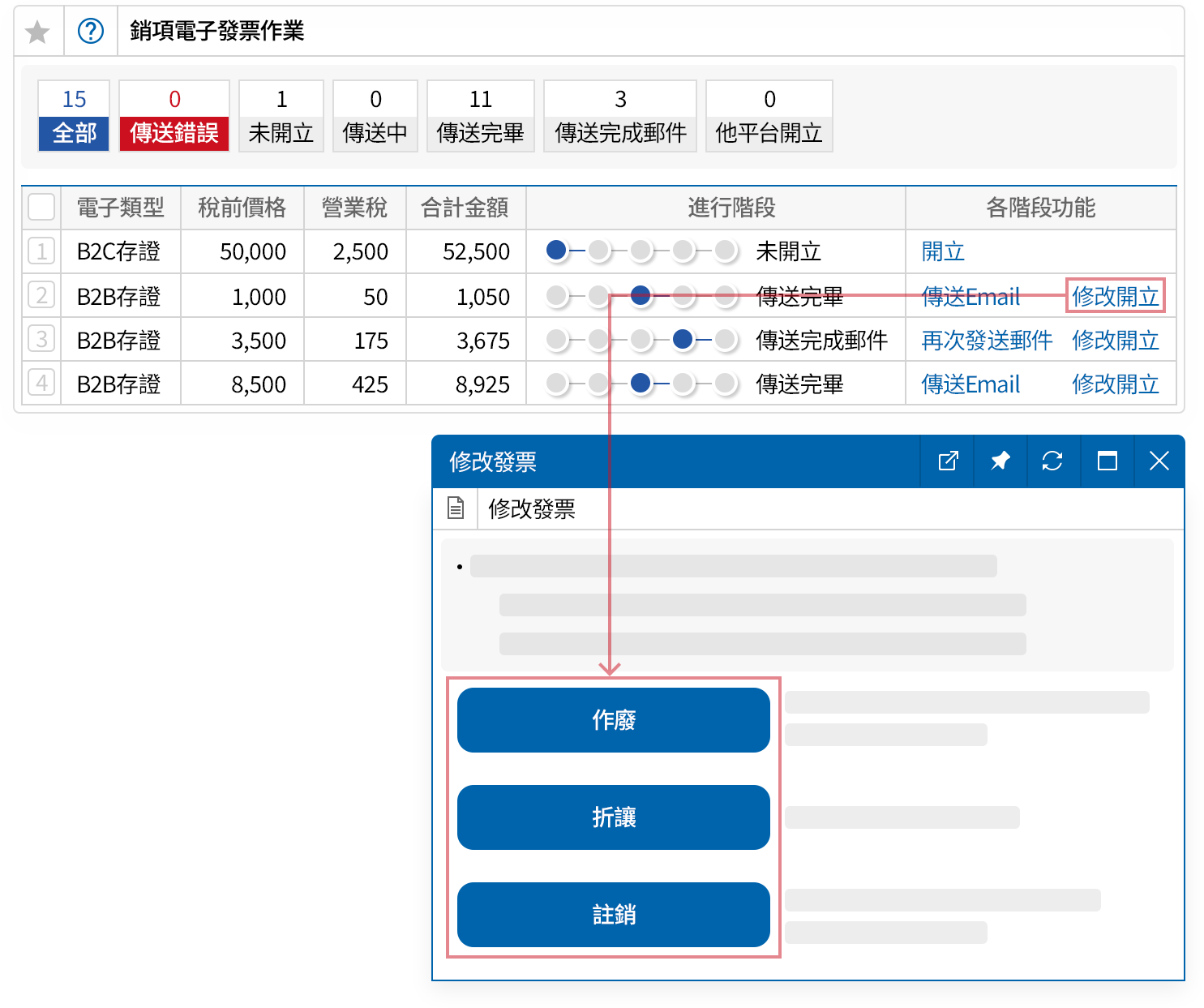Click the document icon beside 修改發票

(x=456, y=508)
